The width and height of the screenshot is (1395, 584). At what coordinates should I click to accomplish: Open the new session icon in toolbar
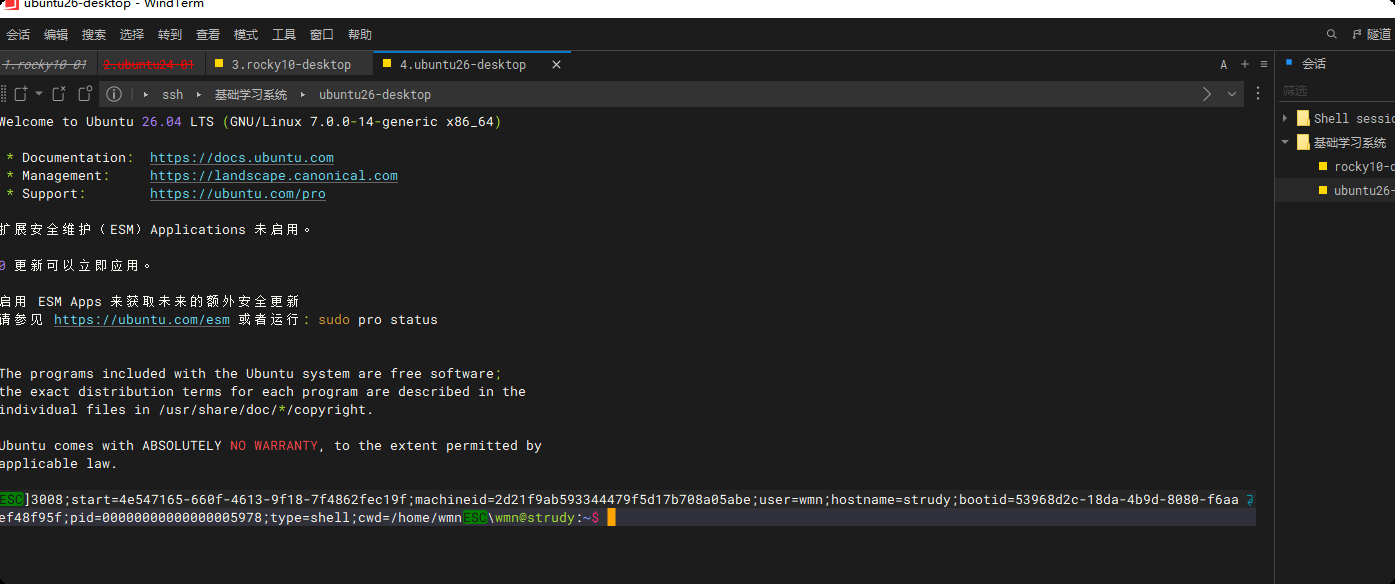(19, 94)
